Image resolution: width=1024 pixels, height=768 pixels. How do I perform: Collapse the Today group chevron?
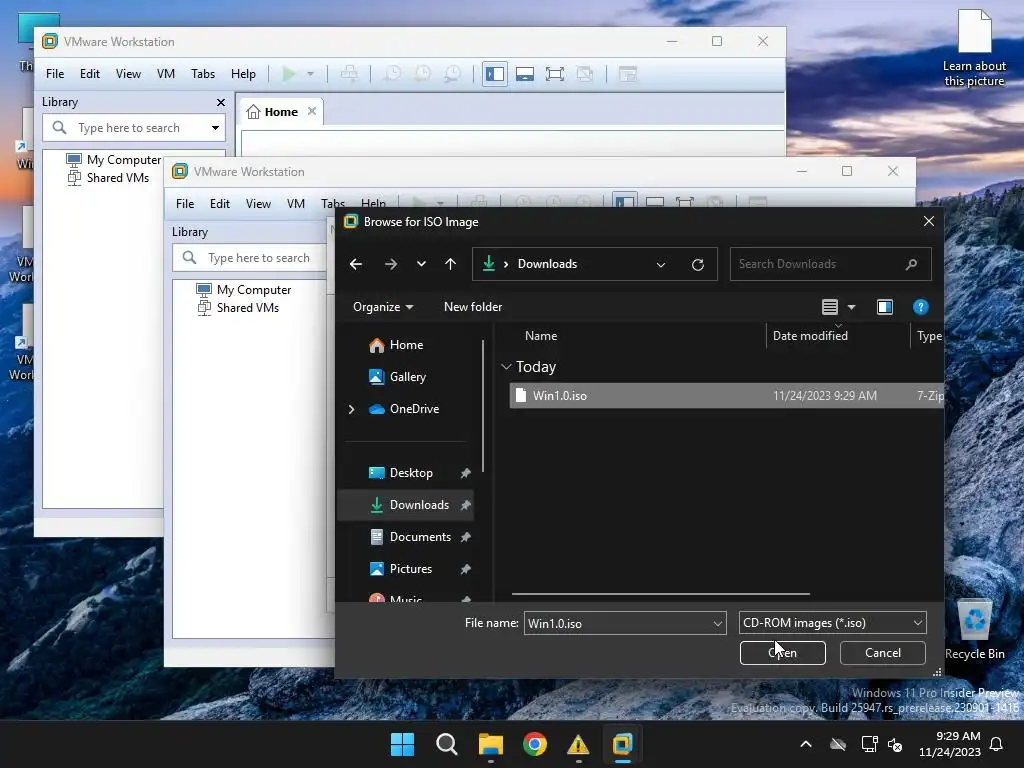(x=506, y=367)
